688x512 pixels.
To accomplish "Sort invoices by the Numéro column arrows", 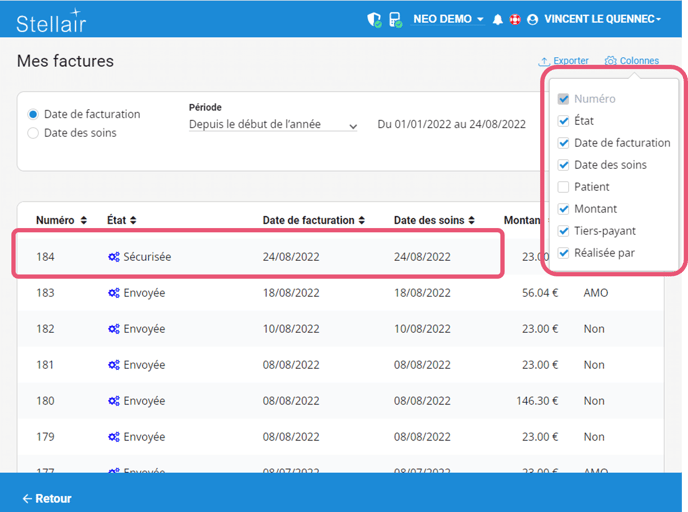I will pyautogui.click(x=84, y=220).
